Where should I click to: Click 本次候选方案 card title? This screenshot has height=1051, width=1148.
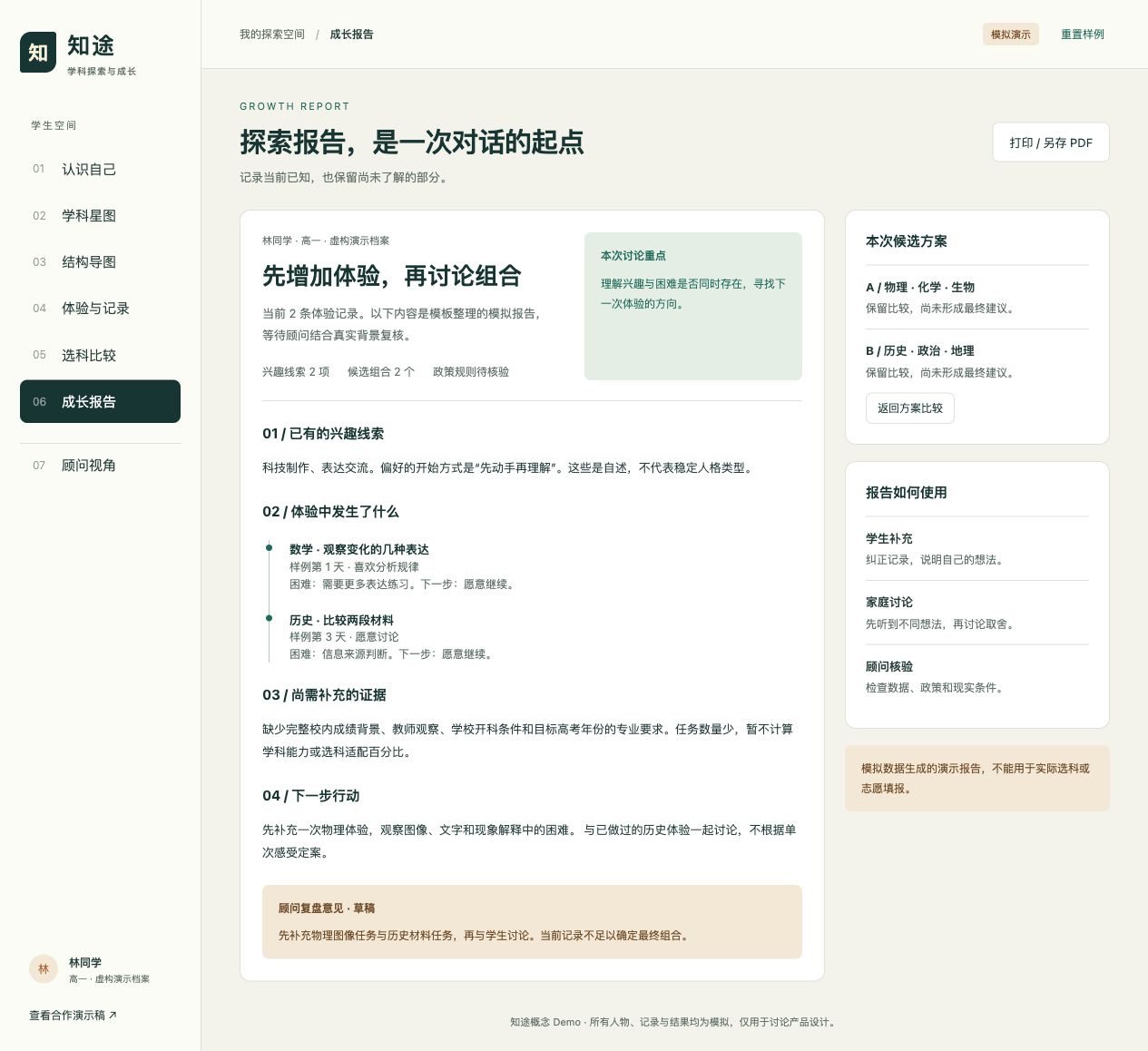click(907, 241)
